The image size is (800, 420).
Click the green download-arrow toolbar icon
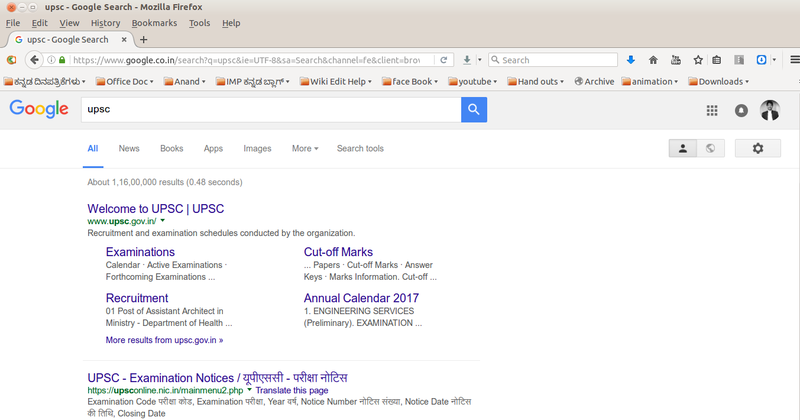point(466,60)
